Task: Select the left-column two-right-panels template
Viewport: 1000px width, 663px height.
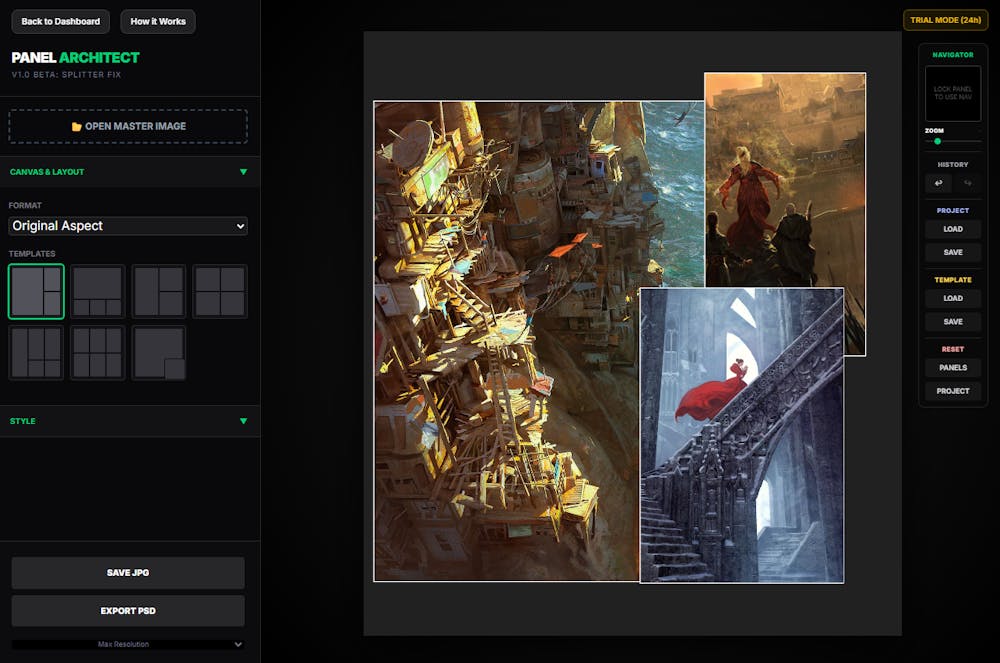Action: click(x=159, y=291)
